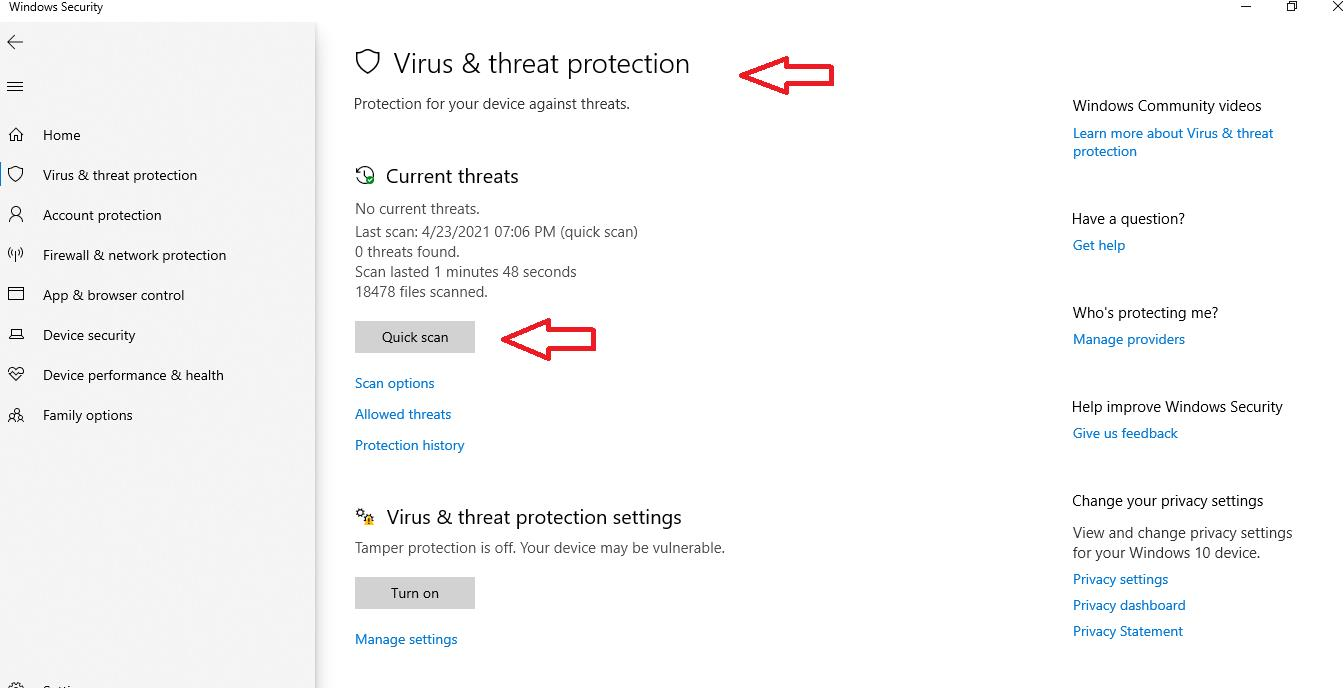Toggle the hamburger navigation menu
Image resolution: width=1344 pixels, height=688 pixels.
[x=15, y=87]
